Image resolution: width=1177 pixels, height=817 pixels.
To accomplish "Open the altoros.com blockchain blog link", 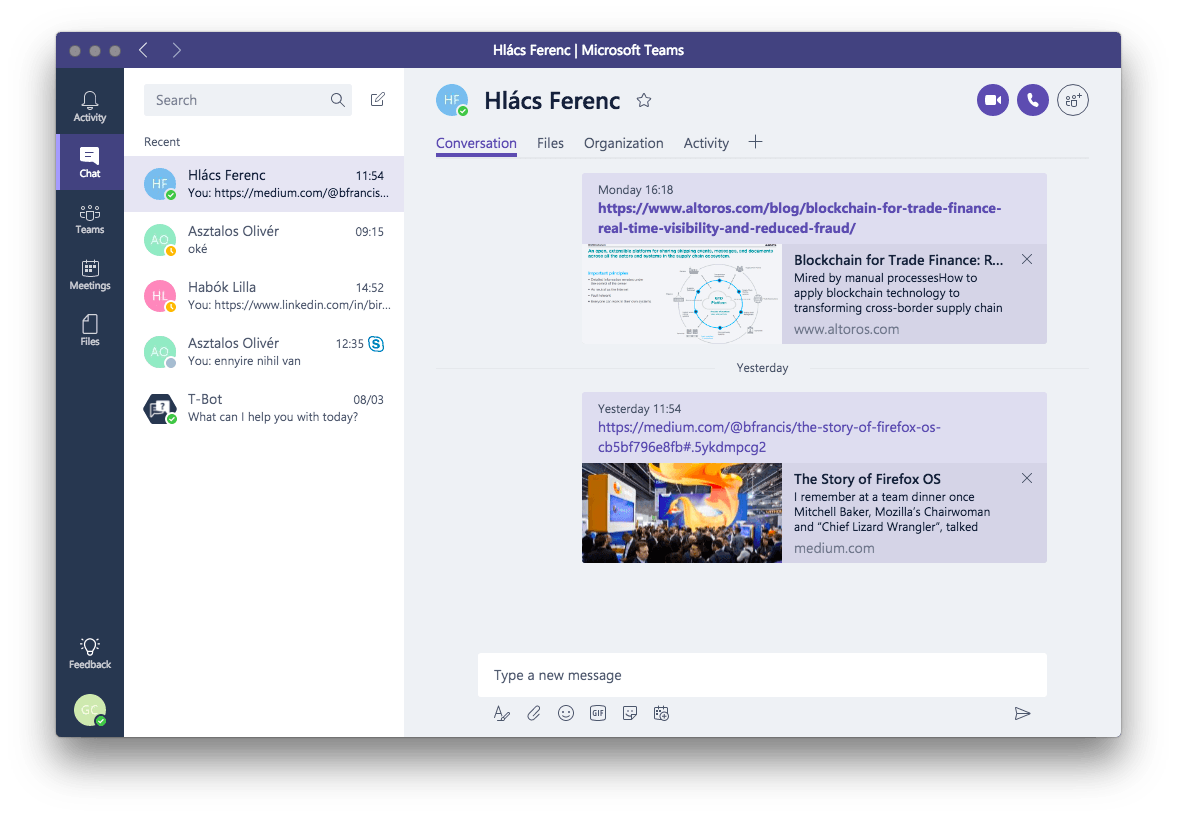I will [799, 218].
